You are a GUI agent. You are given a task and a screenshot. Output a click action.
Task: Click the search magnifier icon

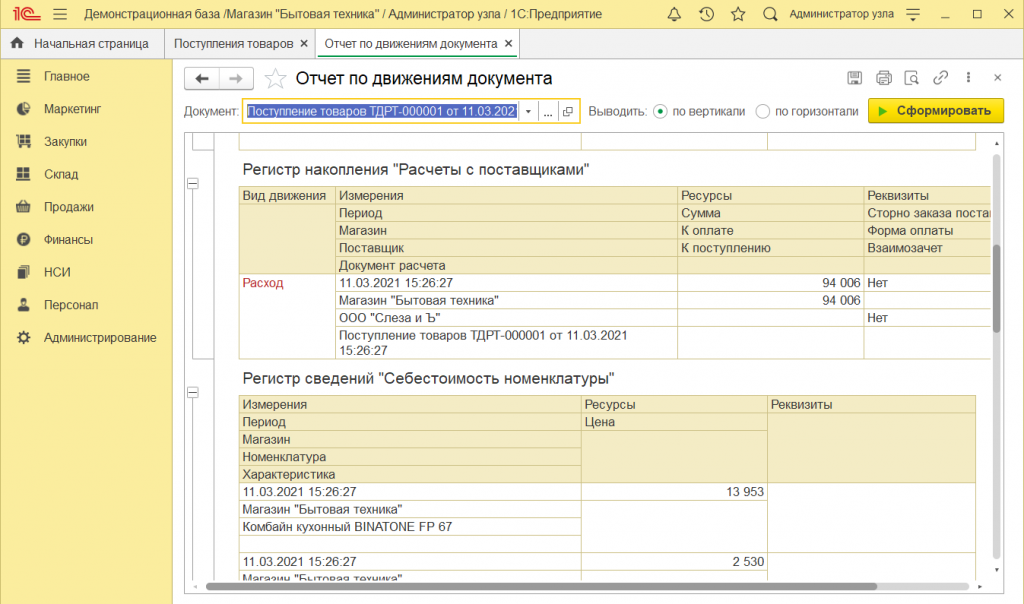tap(770, 14)
